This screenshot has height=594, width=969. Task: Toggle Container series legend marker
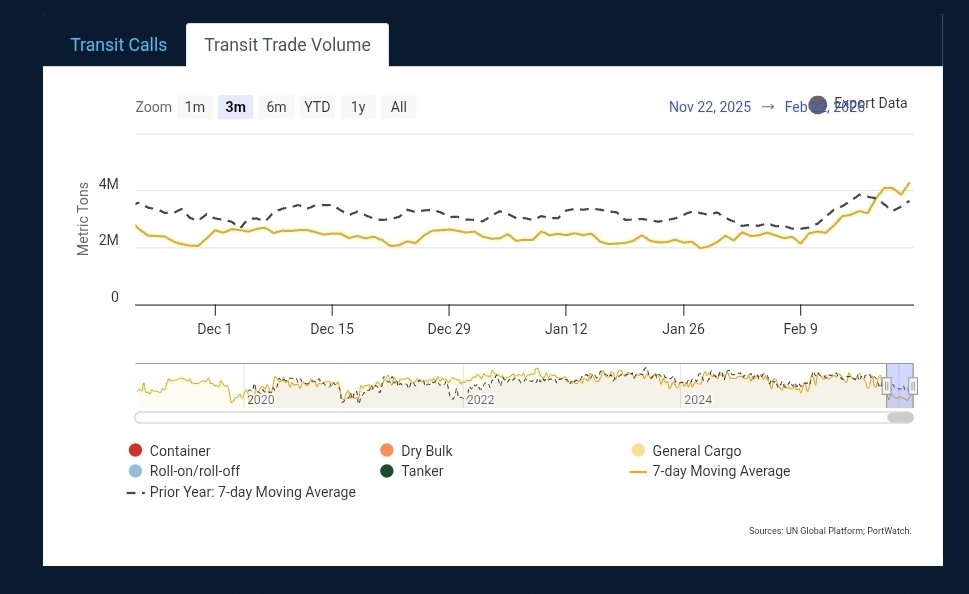point(135,450)
